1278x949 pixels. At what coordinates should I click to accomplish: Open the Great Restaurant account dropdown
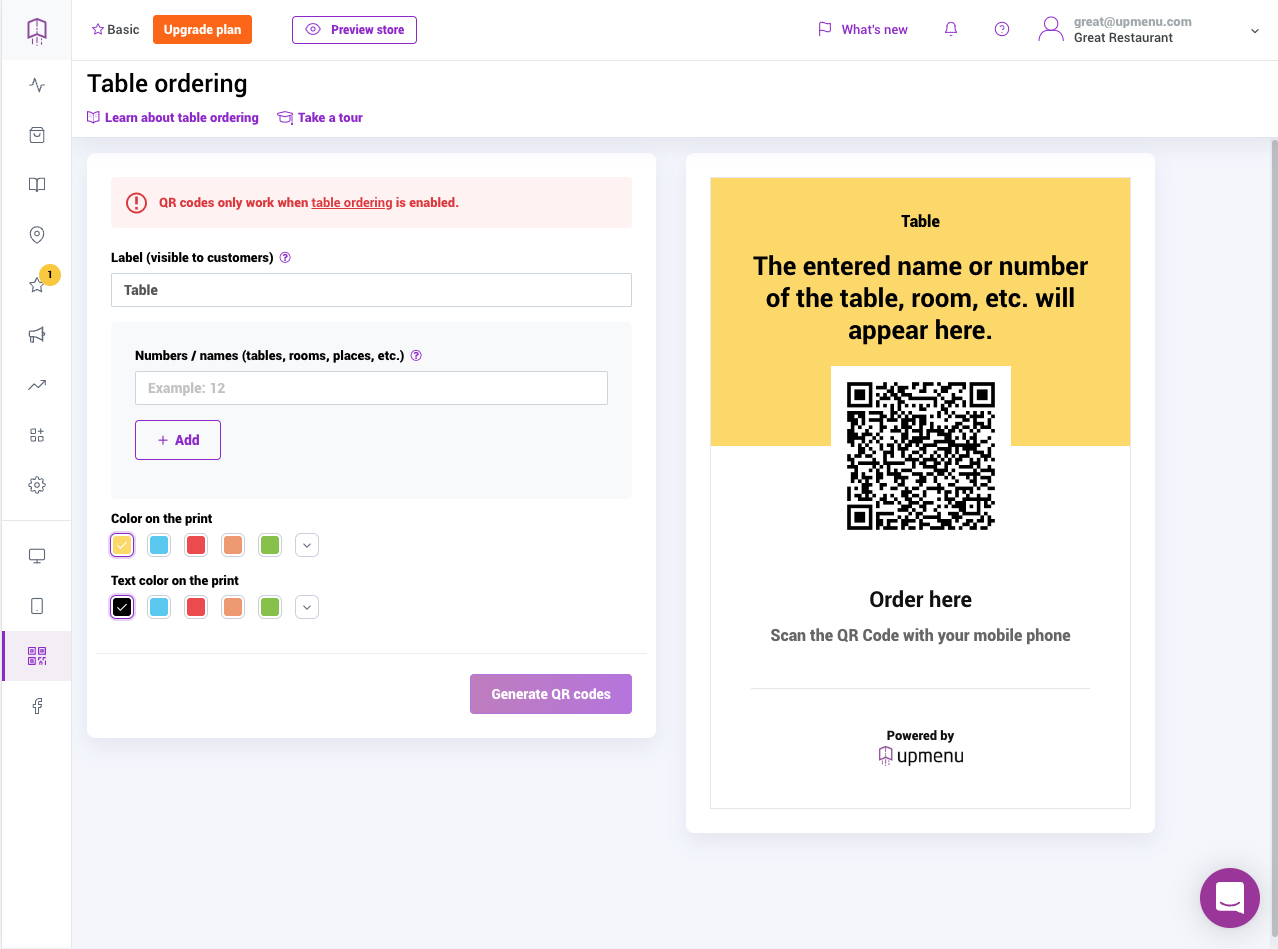coord(1150,30)
